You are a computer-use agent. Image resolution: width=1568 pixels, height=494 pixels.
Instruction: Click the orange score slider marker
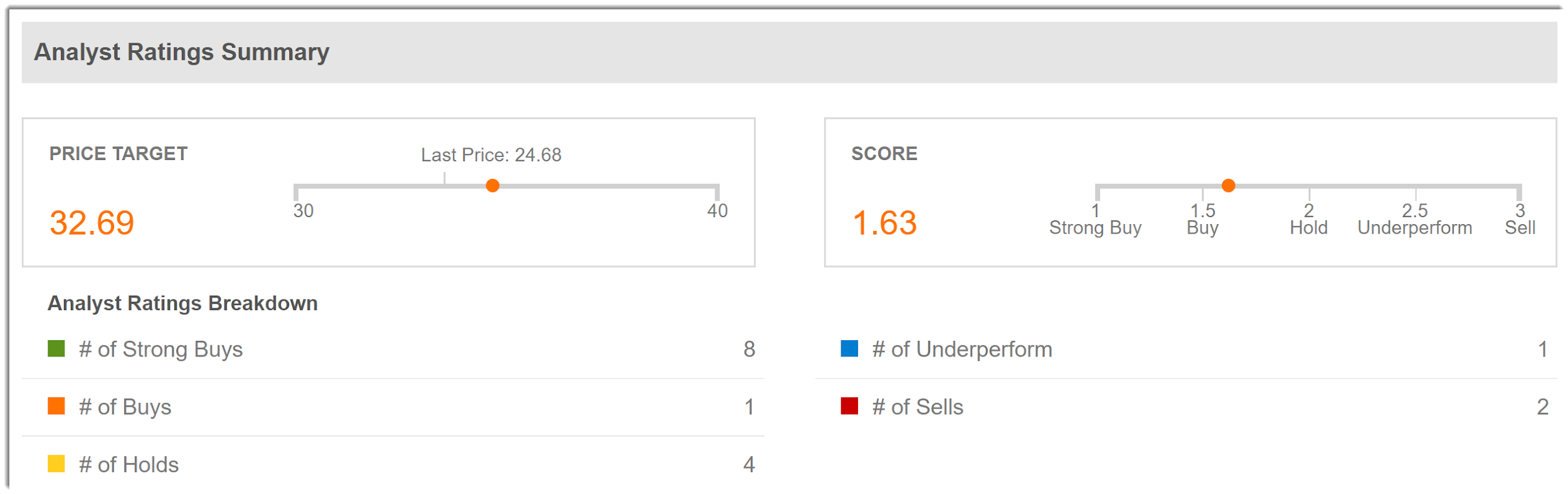point(1229,186)
